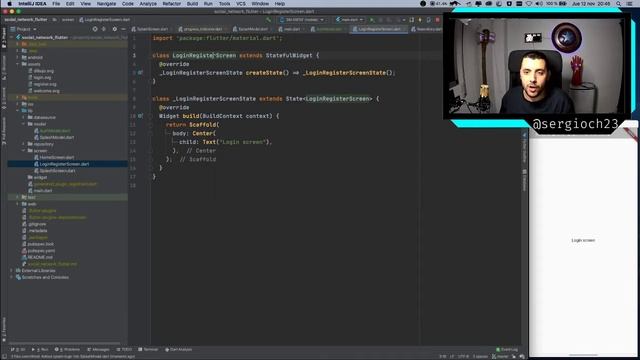Click the green Run button in the toolbar
Screen dimensions: 640x360
click(372, 20)
